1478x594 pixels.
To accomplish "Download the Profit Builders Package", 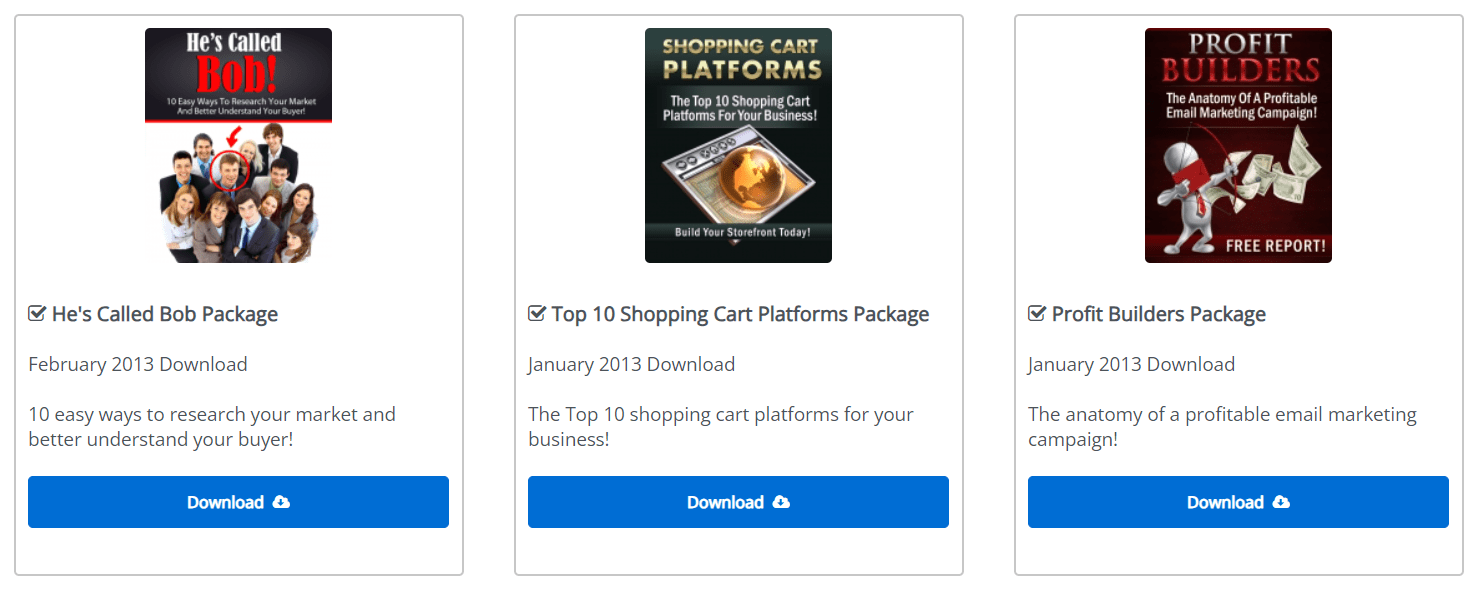I will click(1238, 502).
